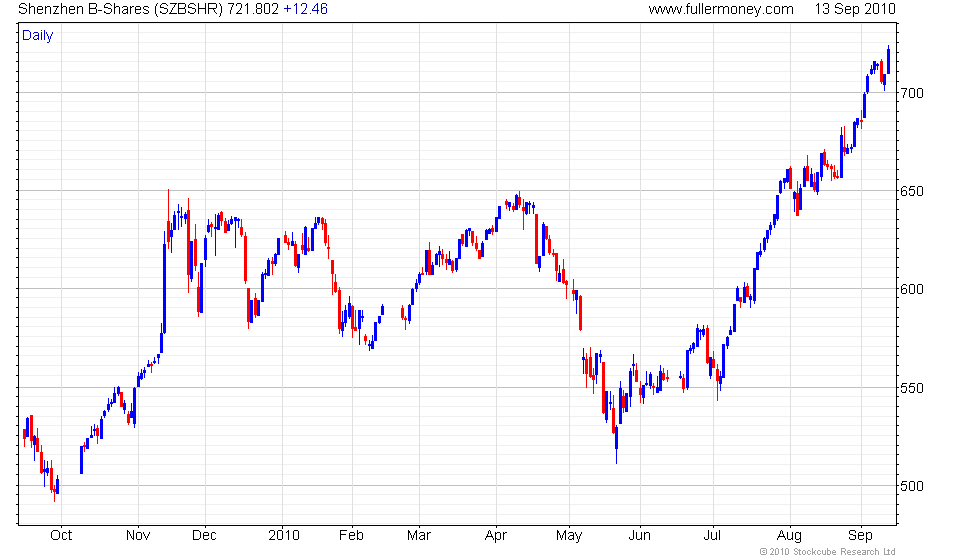Click the www.fullermoney.com label

pyautogui.click(x=721, y=9)
